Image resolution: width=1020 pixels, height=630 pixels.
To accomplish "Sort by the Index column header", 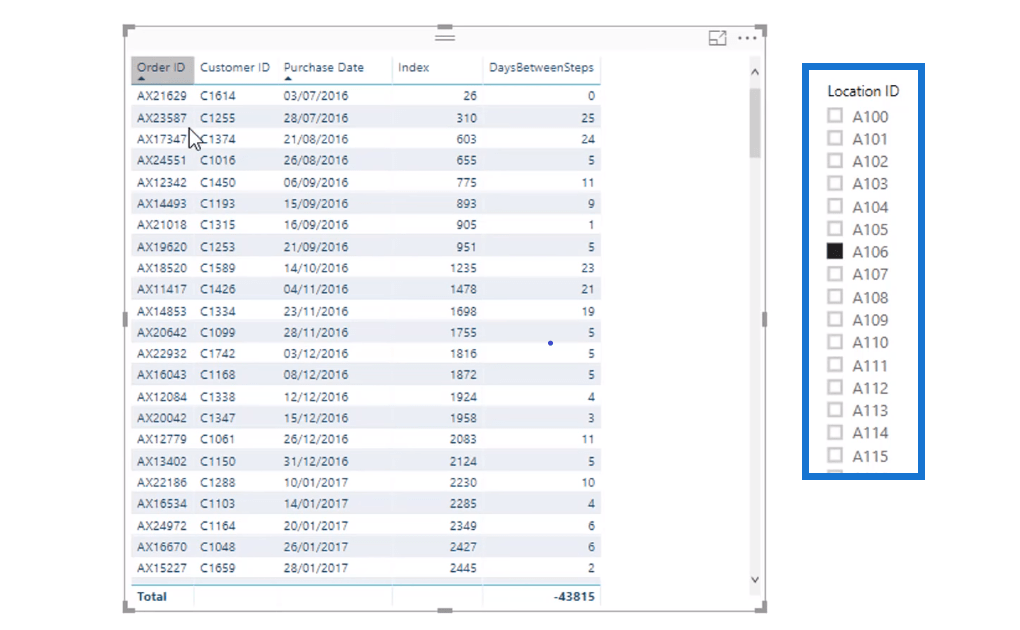I will (x=414, y=68).
